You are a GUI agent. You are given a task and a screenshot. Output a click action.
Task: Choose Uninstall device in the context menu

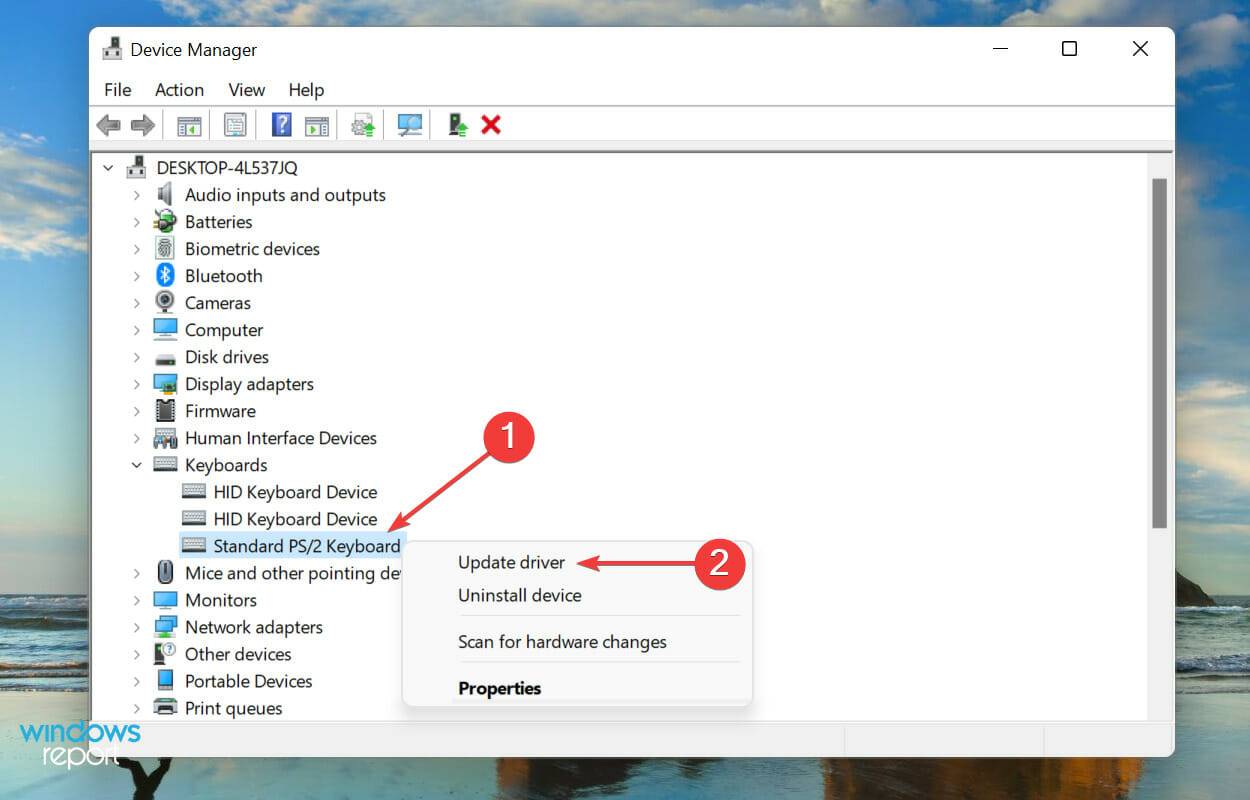pyautogui.click(x=519, y=595)
